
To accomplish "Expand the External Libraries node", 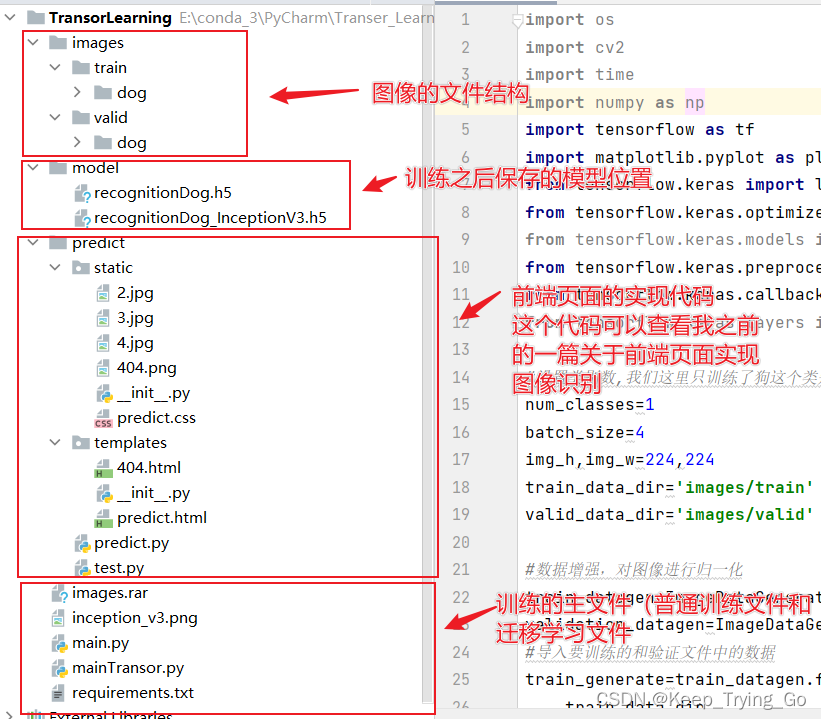I will 9,714.
